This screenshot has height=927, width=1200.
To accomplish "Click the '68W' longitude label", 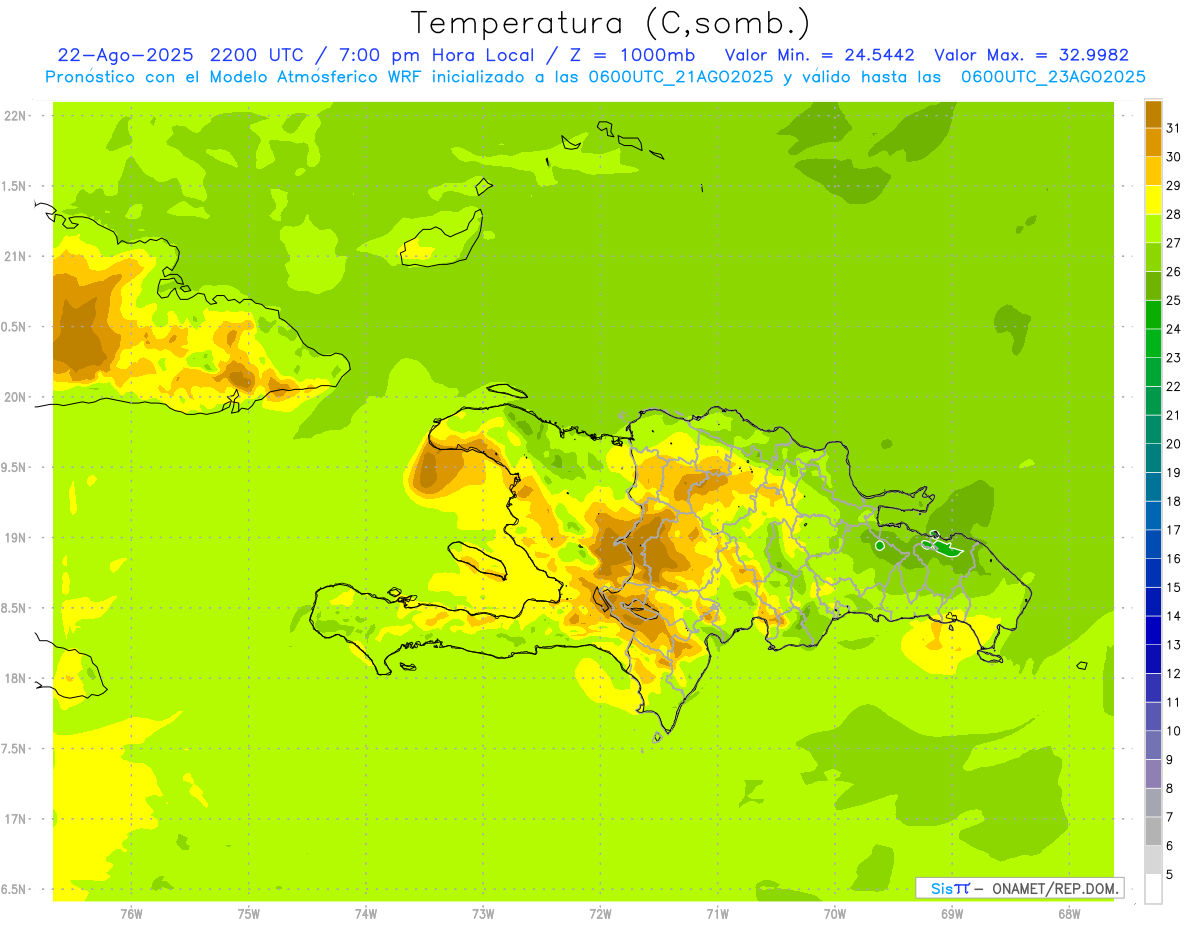I will tap(1069, 913).
